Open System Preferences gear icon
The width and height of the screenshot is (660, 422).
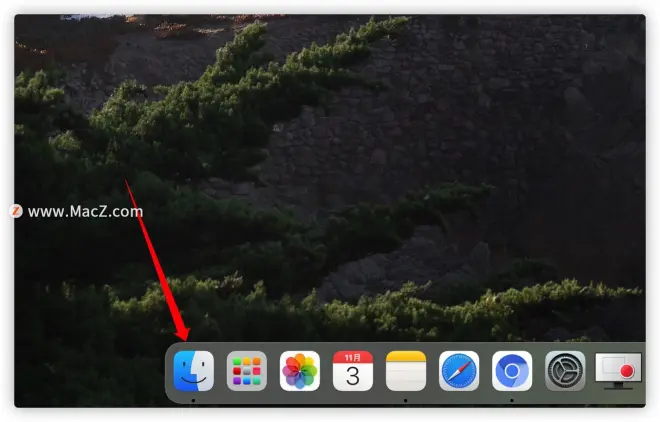(565, 371)
